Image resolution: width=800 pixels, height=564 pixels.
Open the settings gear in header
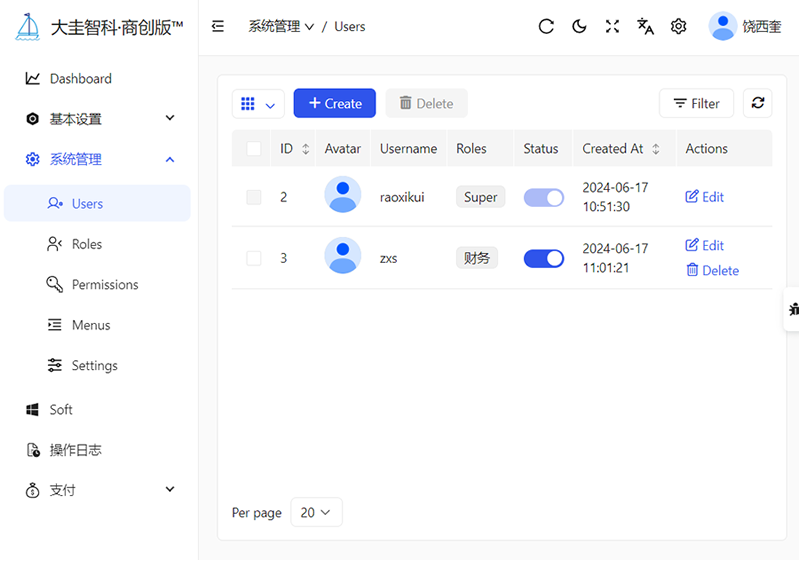(679, 27)
